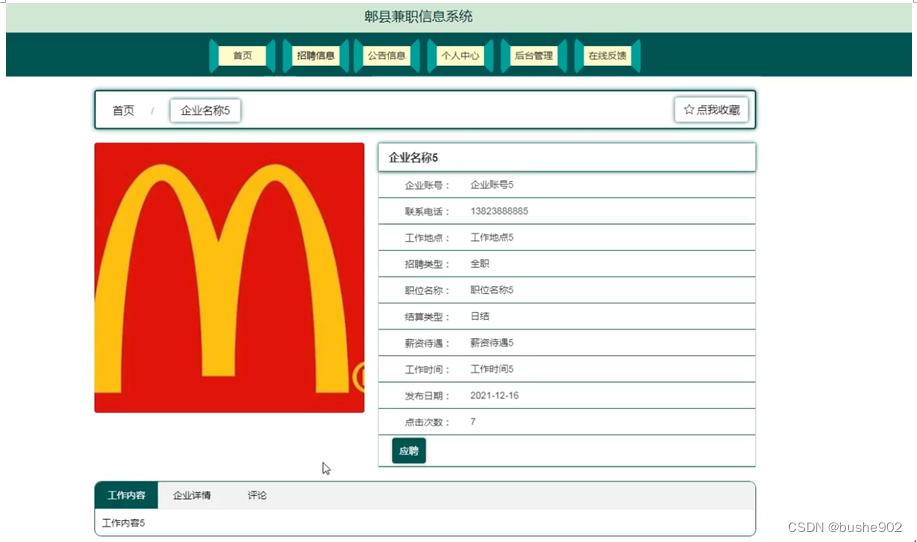Switch to the 工作内容 tab

pyautogui.click(x=126, y=495)
